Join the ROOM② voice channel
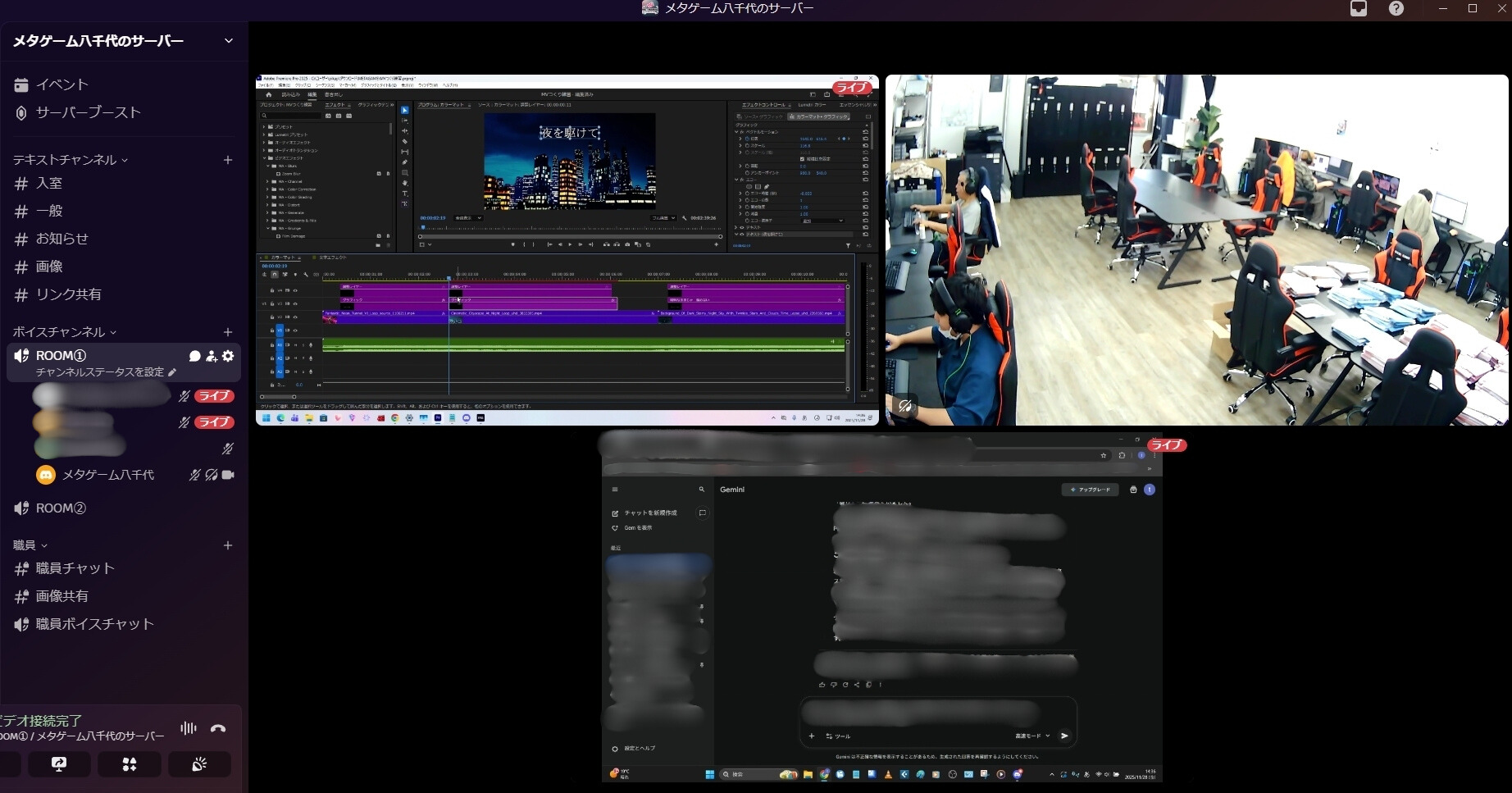The image size is (1512, 793). click(x=61, y=508)
